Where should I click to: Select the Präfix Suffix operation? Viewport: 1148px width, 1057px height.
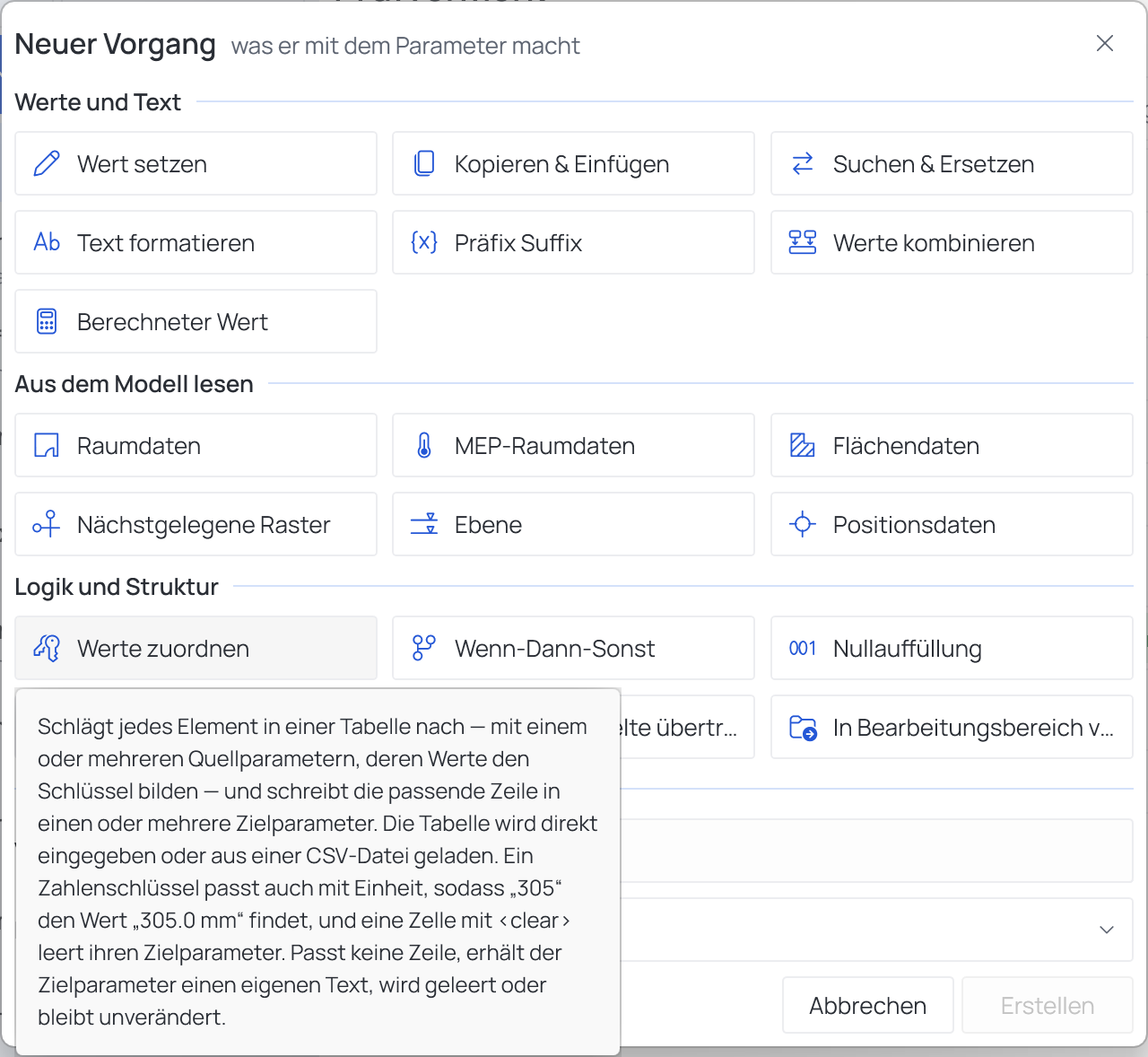[573, 242]
